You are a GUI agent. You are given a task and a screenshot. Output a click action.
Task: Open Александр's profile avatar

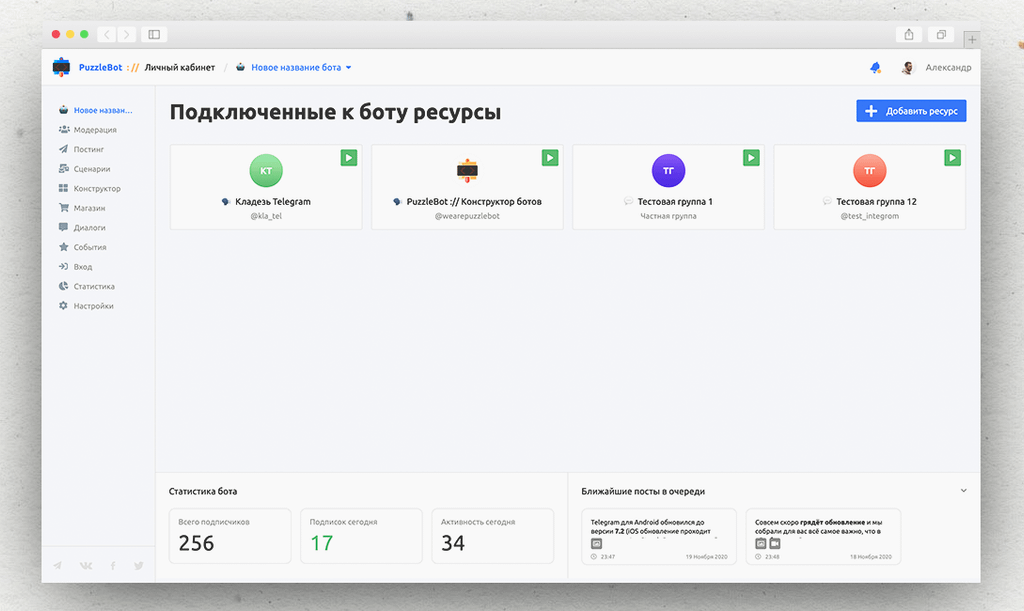point(908,67)
